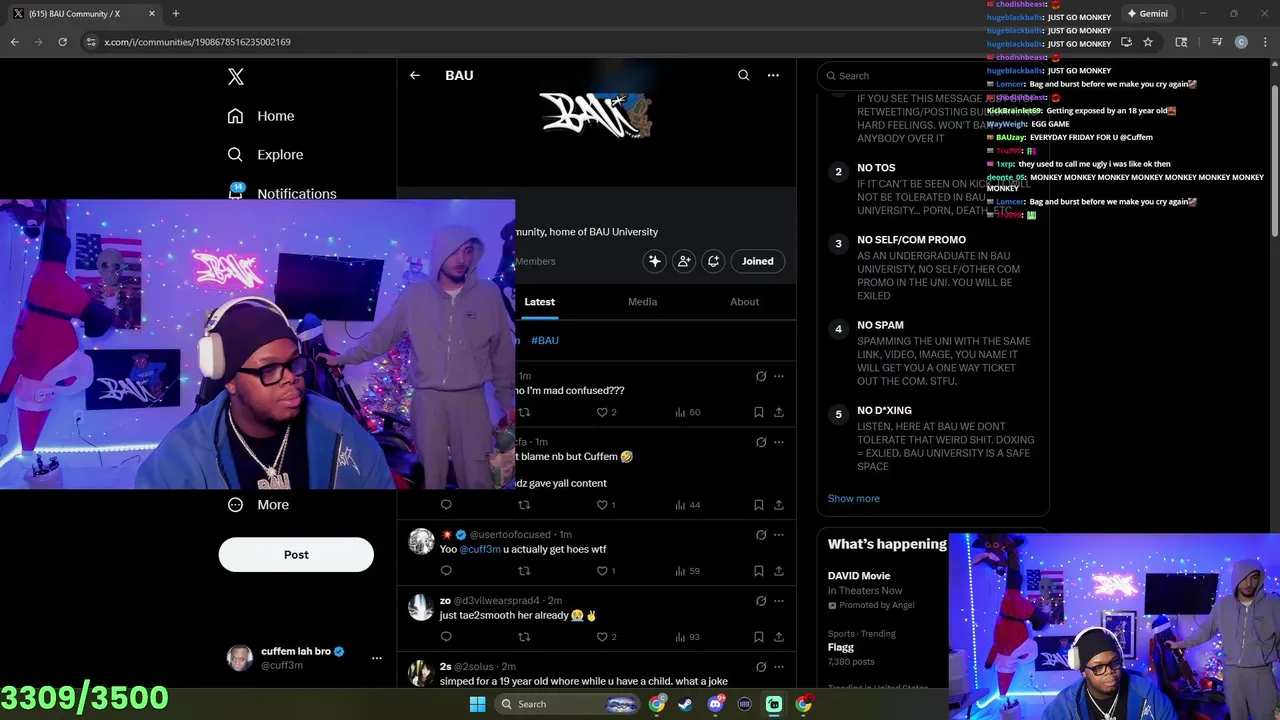This screenshot has height=720, width=1280.
Task: Click the 'NO SPAM' rule heading
Action: point(880,325)
